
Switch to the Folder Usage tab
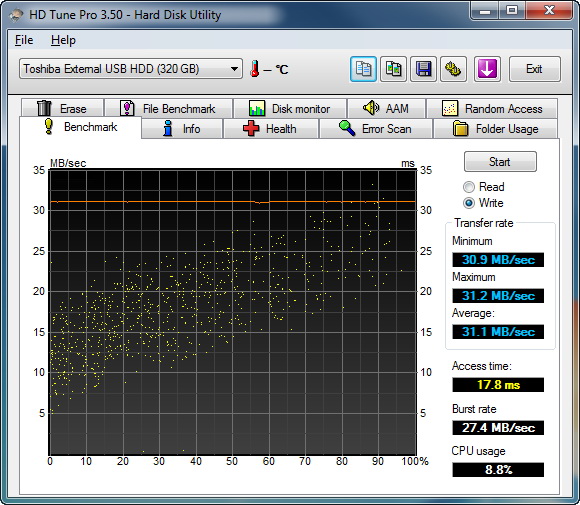point(495,129)
